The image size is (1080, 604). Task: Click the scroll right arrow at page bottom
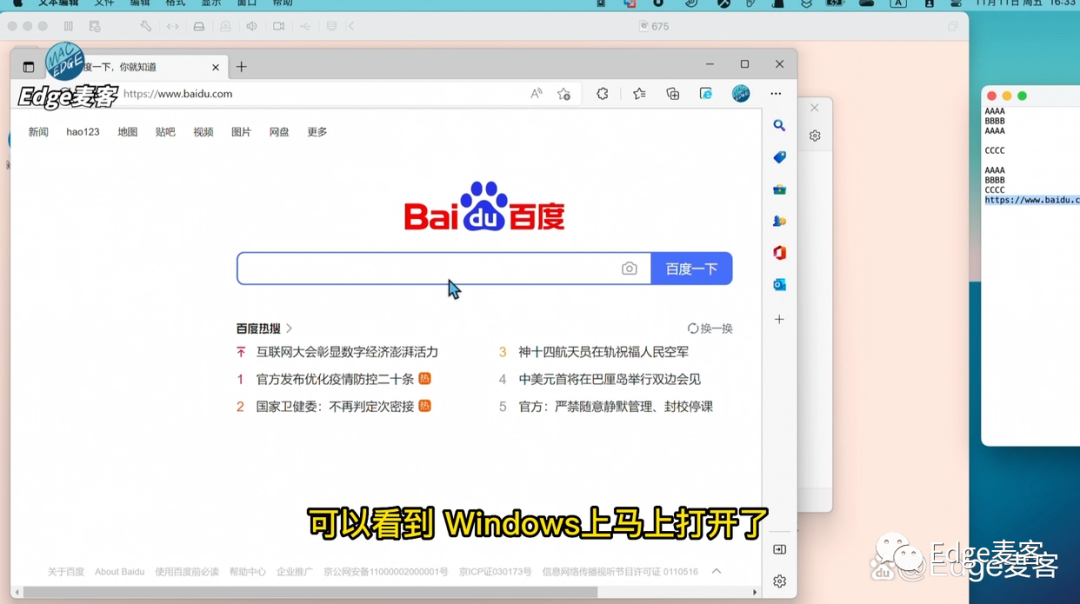(x=754, y=592)
